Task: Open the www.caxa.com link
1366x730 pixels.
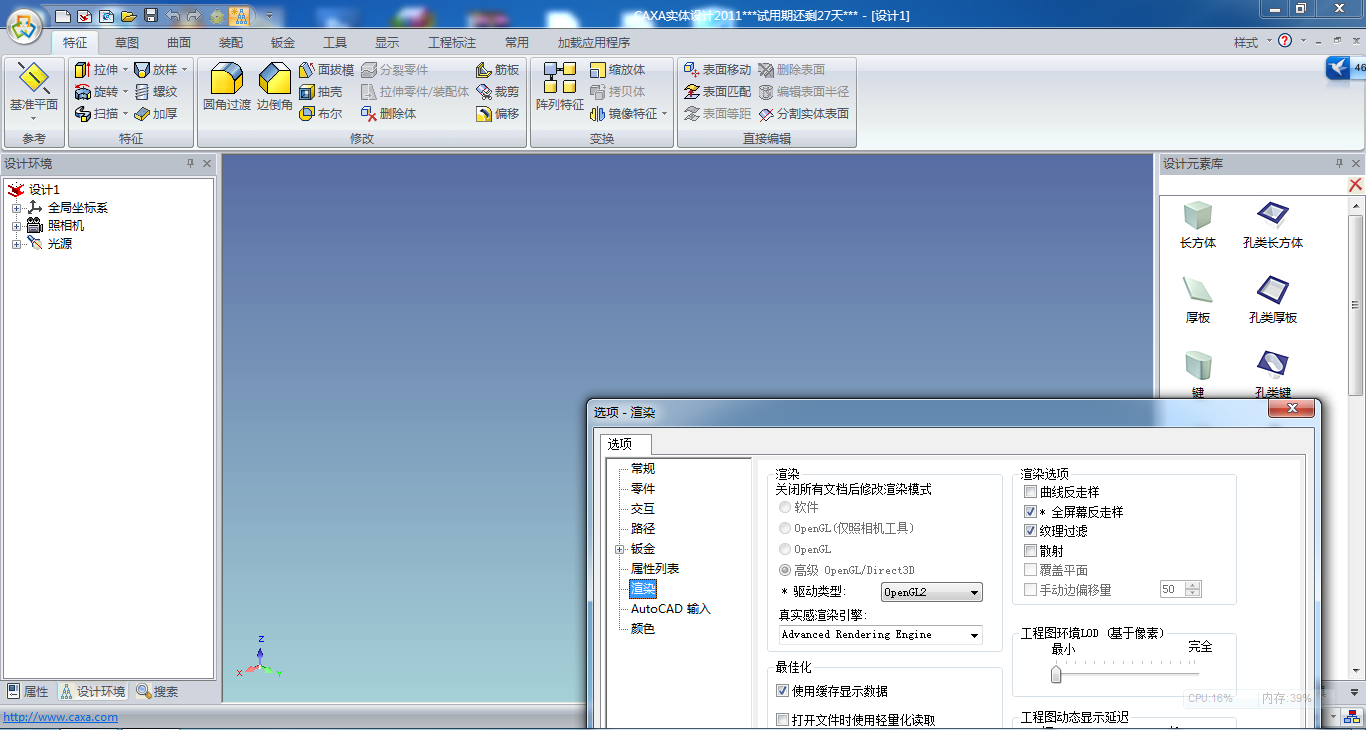Action: (61, 717)
